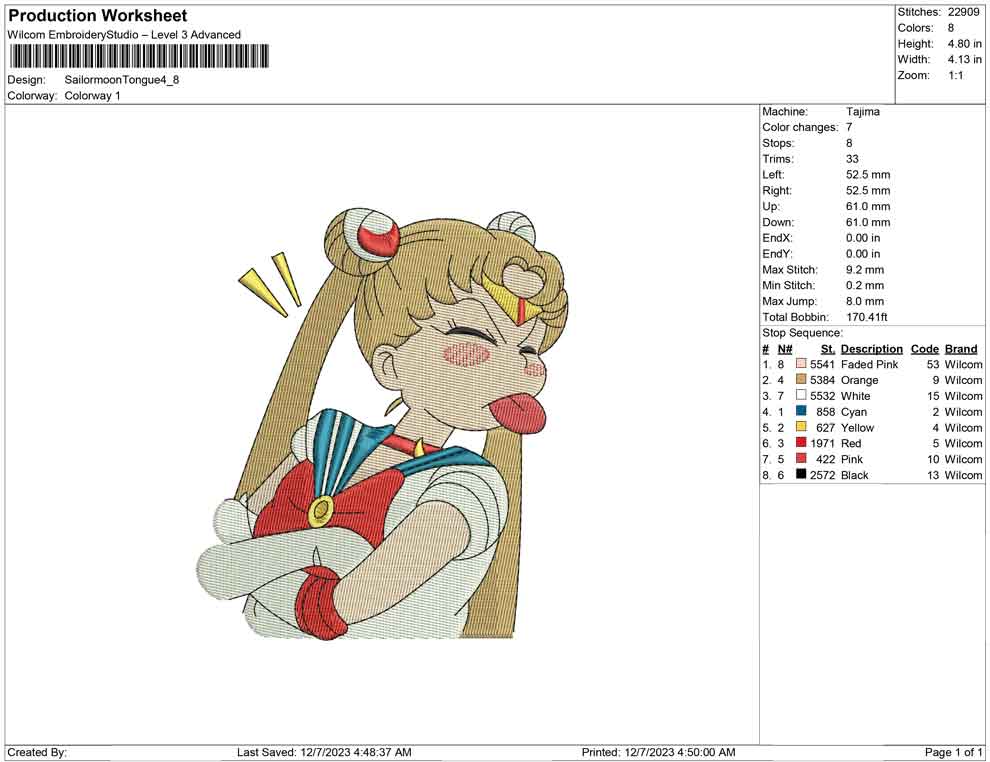990x762 pixels.
Task: Click the Down value '61.0 mm'
Action: tap(868, 222)
